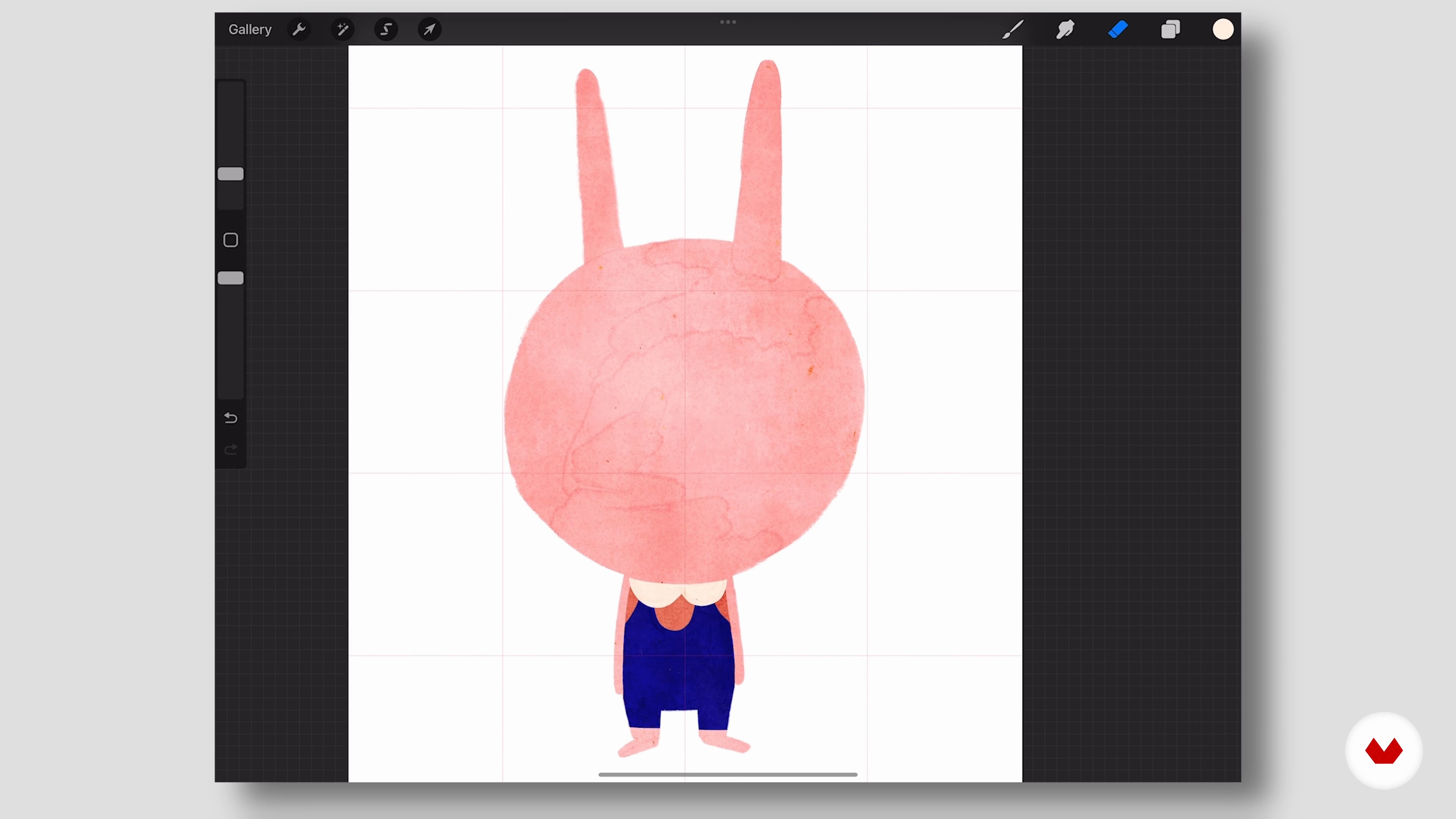Select the Eraser tool
The width and height of the screenshot is (1456, 819).
pos(1118,30)
